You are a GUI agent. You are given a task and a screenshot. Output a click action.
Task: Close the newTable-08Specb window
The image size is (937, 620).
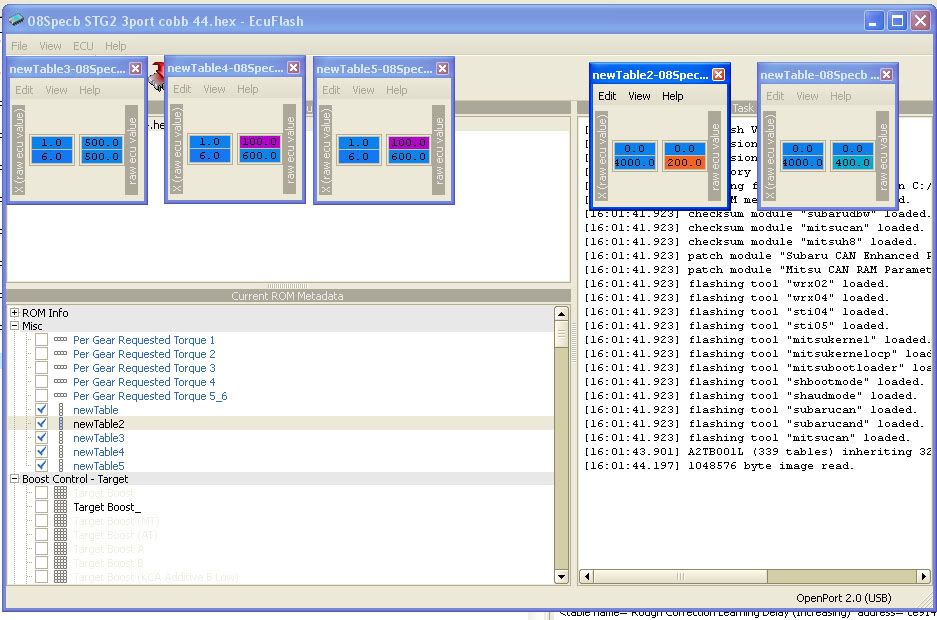point(886,75)
